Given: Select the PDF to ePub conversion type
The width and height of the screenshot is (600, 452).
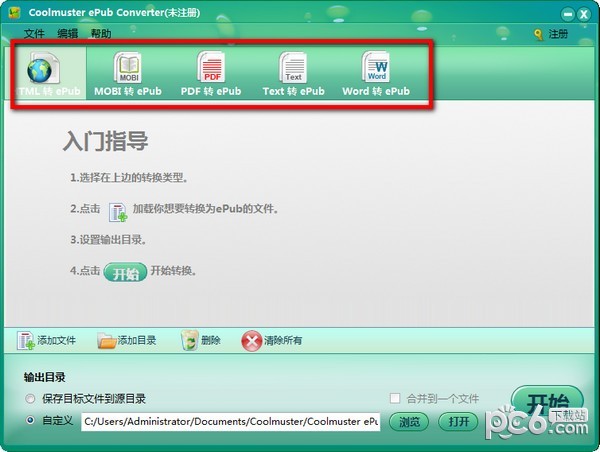Looking at the screenshot, I should 211,74.
